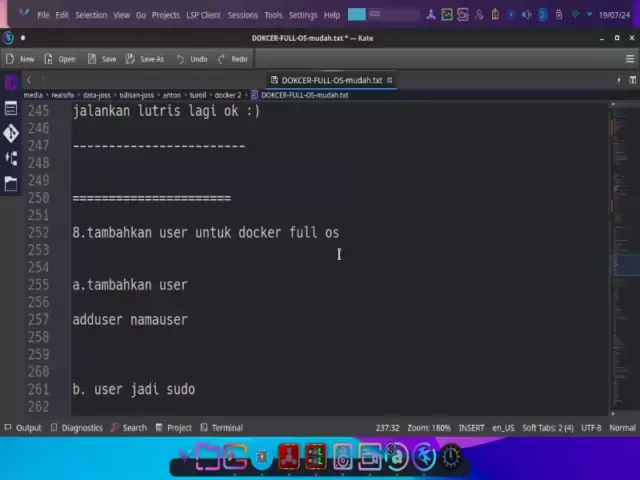
Task: Toggle INSERT mode in status bar
Action: [x=471, y=428]
